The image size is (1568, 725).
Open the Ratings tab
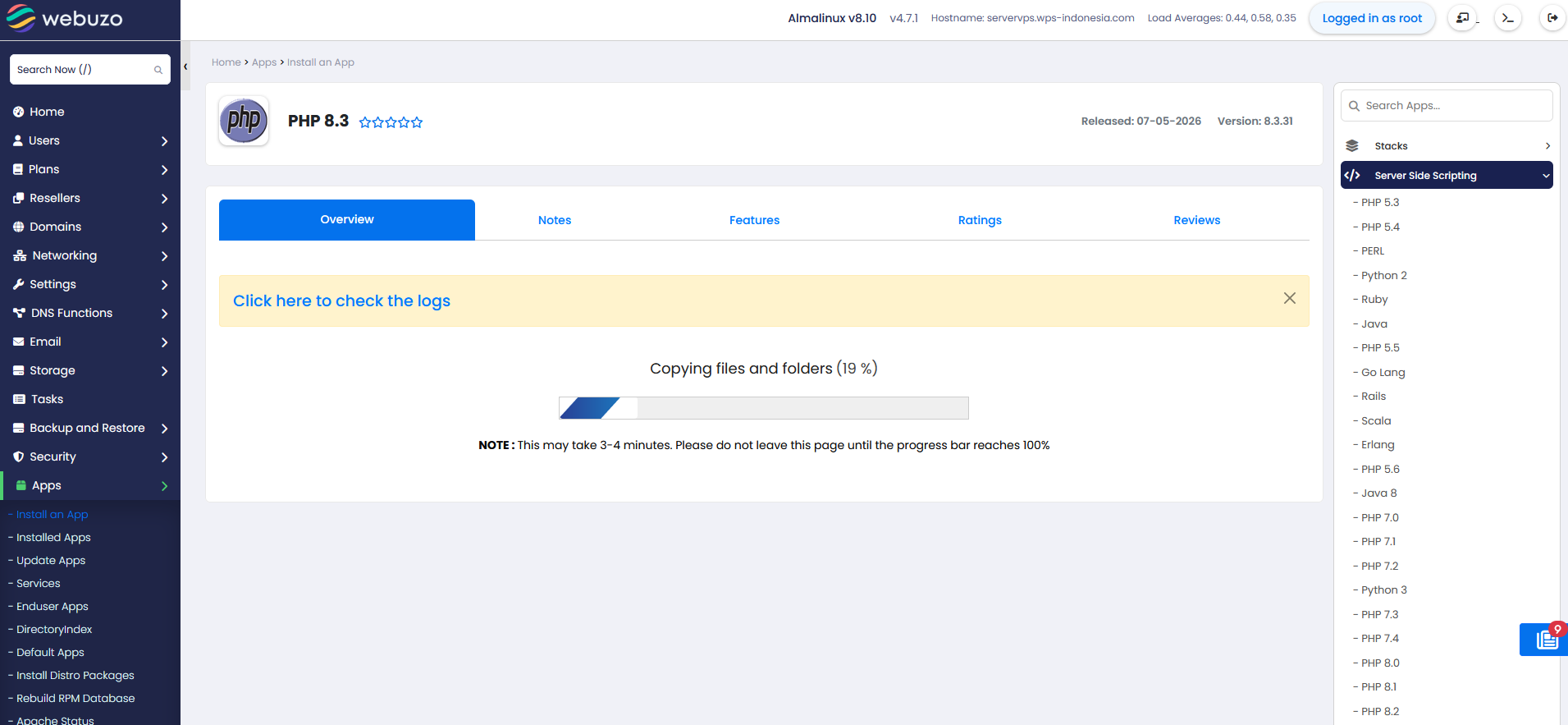click(x=980, y=220)
